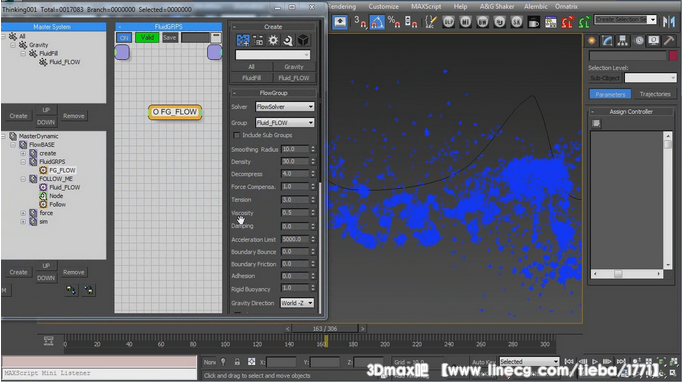Click the FluidFill group button

[251, 78]
